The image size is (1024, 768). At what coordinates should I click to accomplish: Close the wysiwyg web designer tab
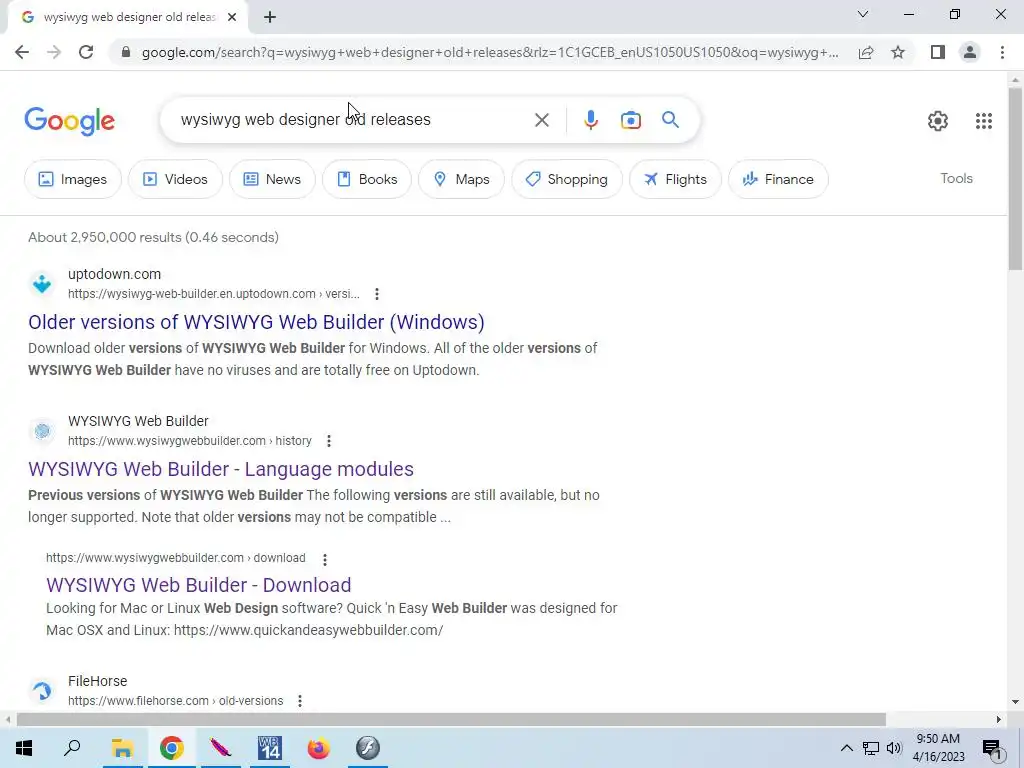232,18
